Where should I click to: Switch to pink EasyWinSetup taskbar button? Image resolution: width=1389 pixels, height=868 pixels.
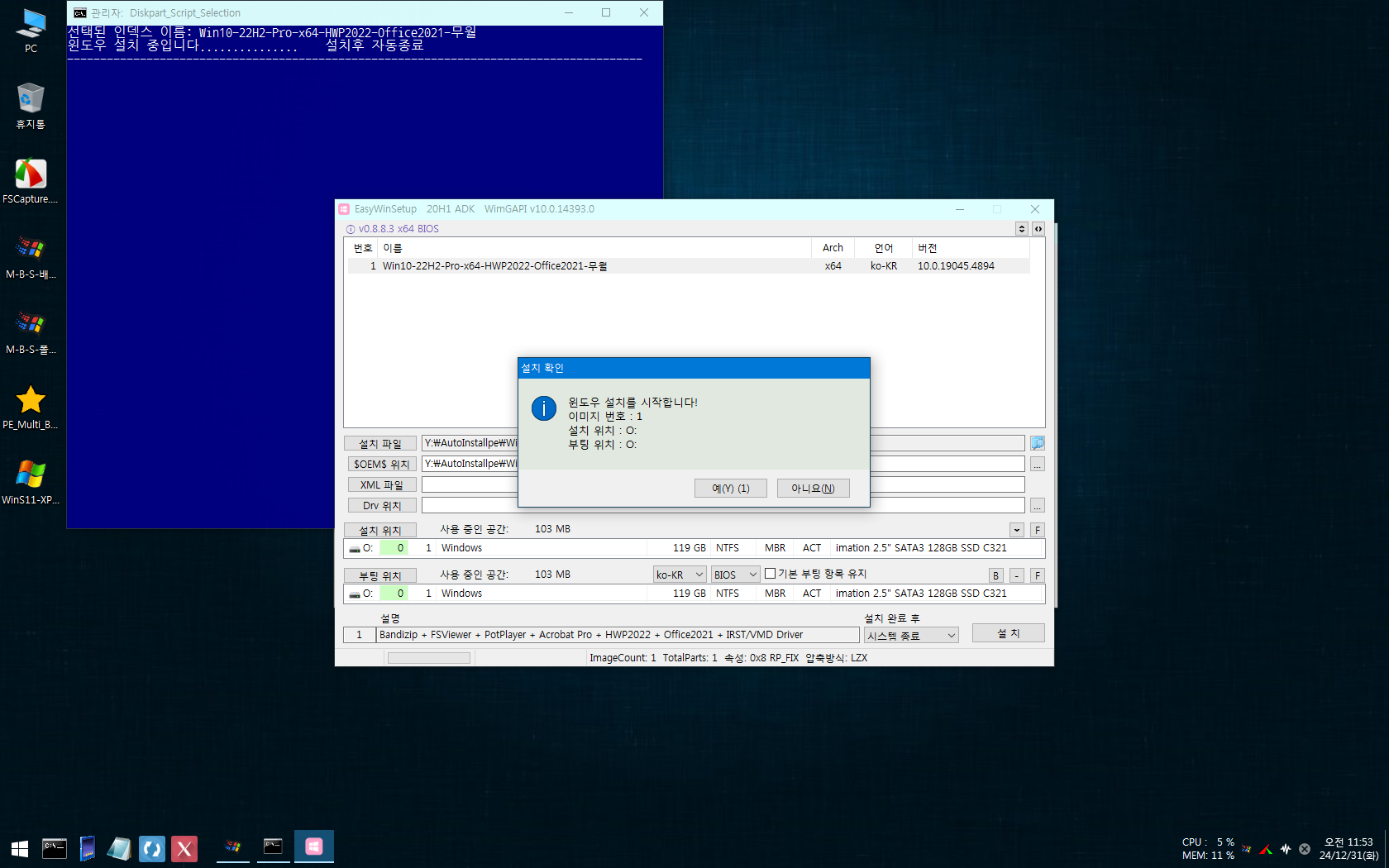click(314, 847)
